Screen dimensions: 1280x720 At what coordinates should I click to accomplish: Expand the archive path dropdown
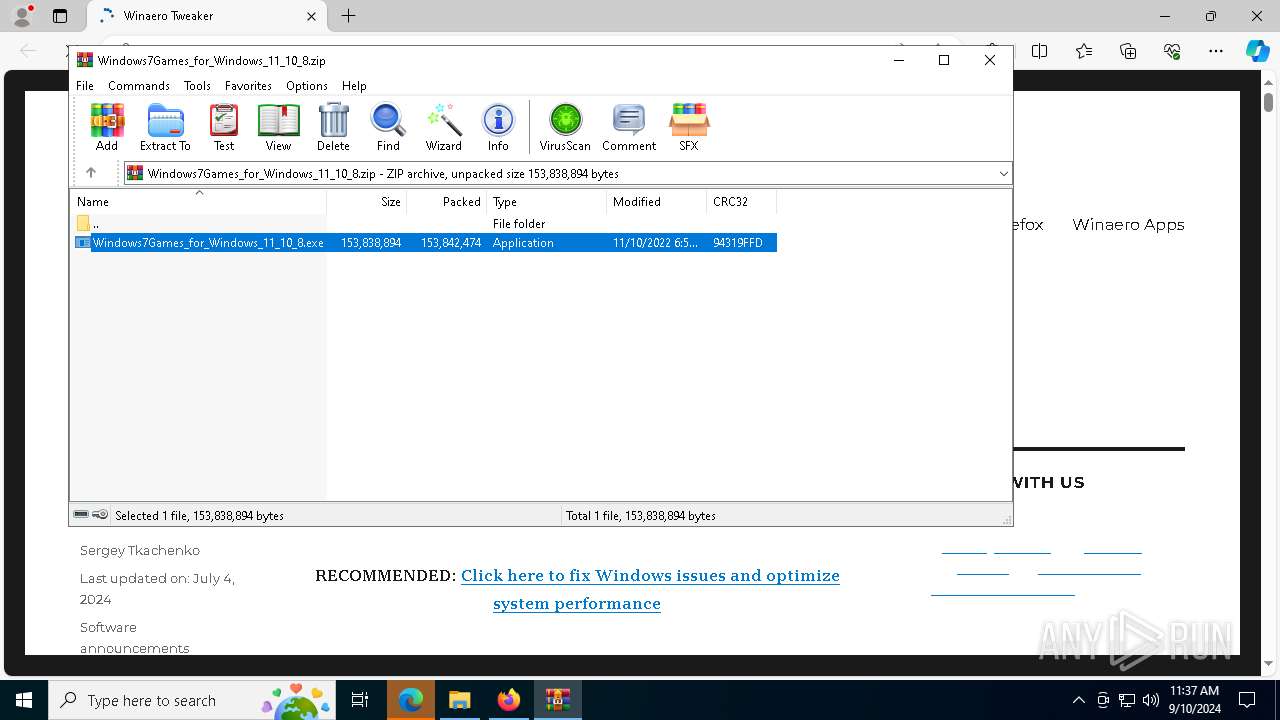(1003, 174)
